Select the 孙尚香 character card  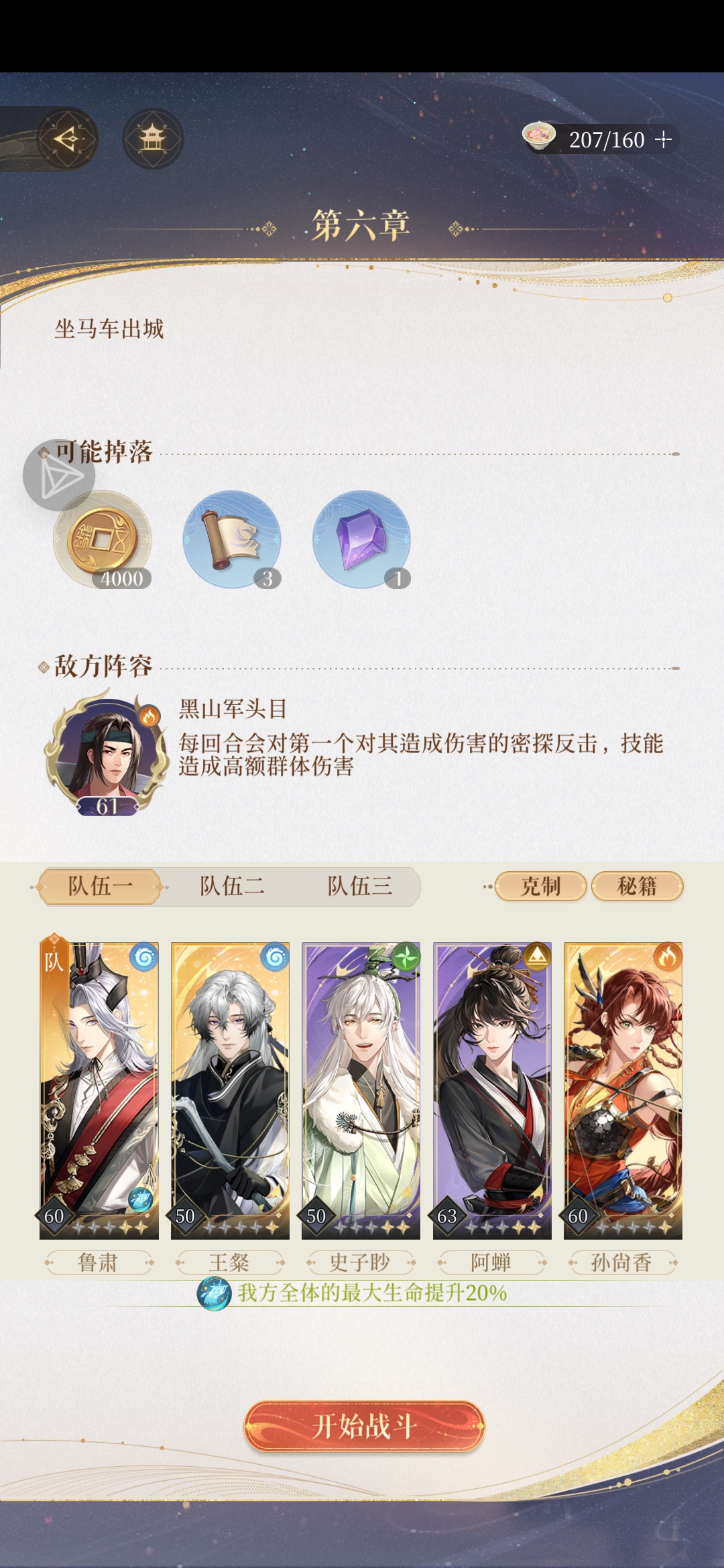point(623,1090)
